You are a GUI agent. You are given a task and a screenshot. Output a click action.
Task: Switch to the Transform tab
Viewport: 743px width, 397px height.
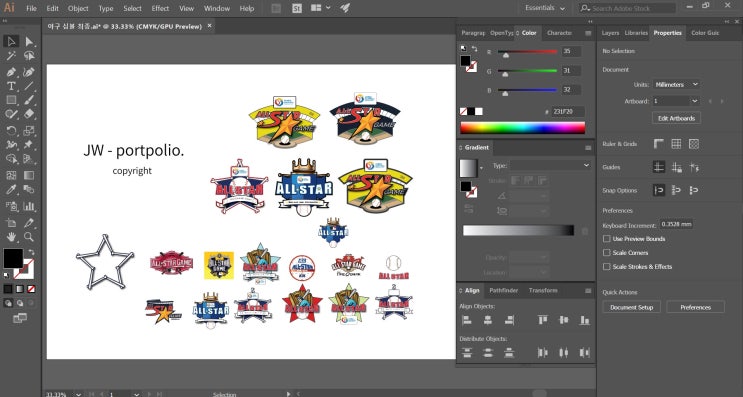pyautogui.click(x=543, y=290)
